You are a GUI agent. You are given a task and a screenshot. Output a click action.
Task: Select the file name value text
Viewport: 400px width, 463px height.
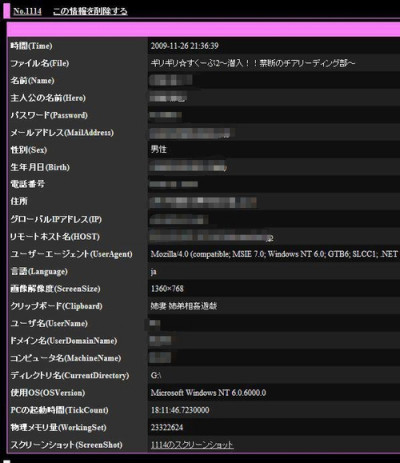pos(253,63)
